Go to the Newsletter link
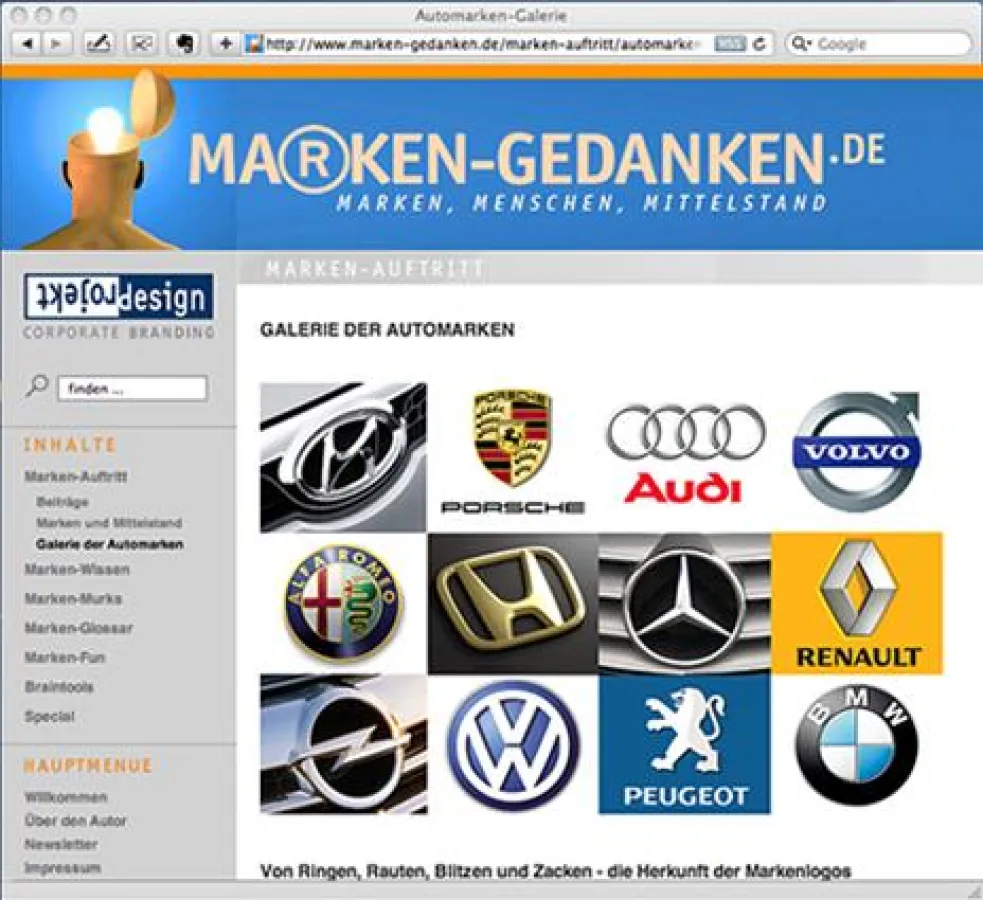 click(x=61, y=845)
